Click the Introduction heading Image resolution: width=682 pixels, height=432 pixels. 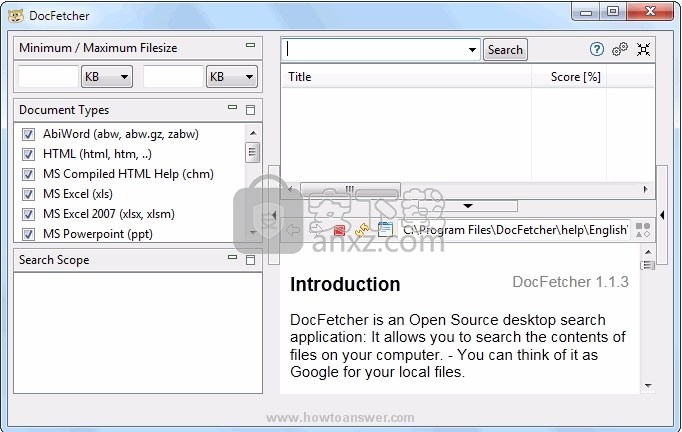tap(345, 285)
